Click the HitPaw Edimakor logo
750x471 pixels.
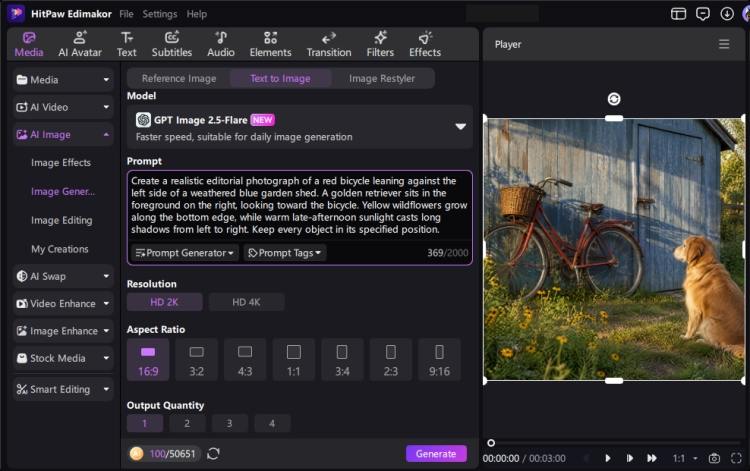click(x=16, y=13)
